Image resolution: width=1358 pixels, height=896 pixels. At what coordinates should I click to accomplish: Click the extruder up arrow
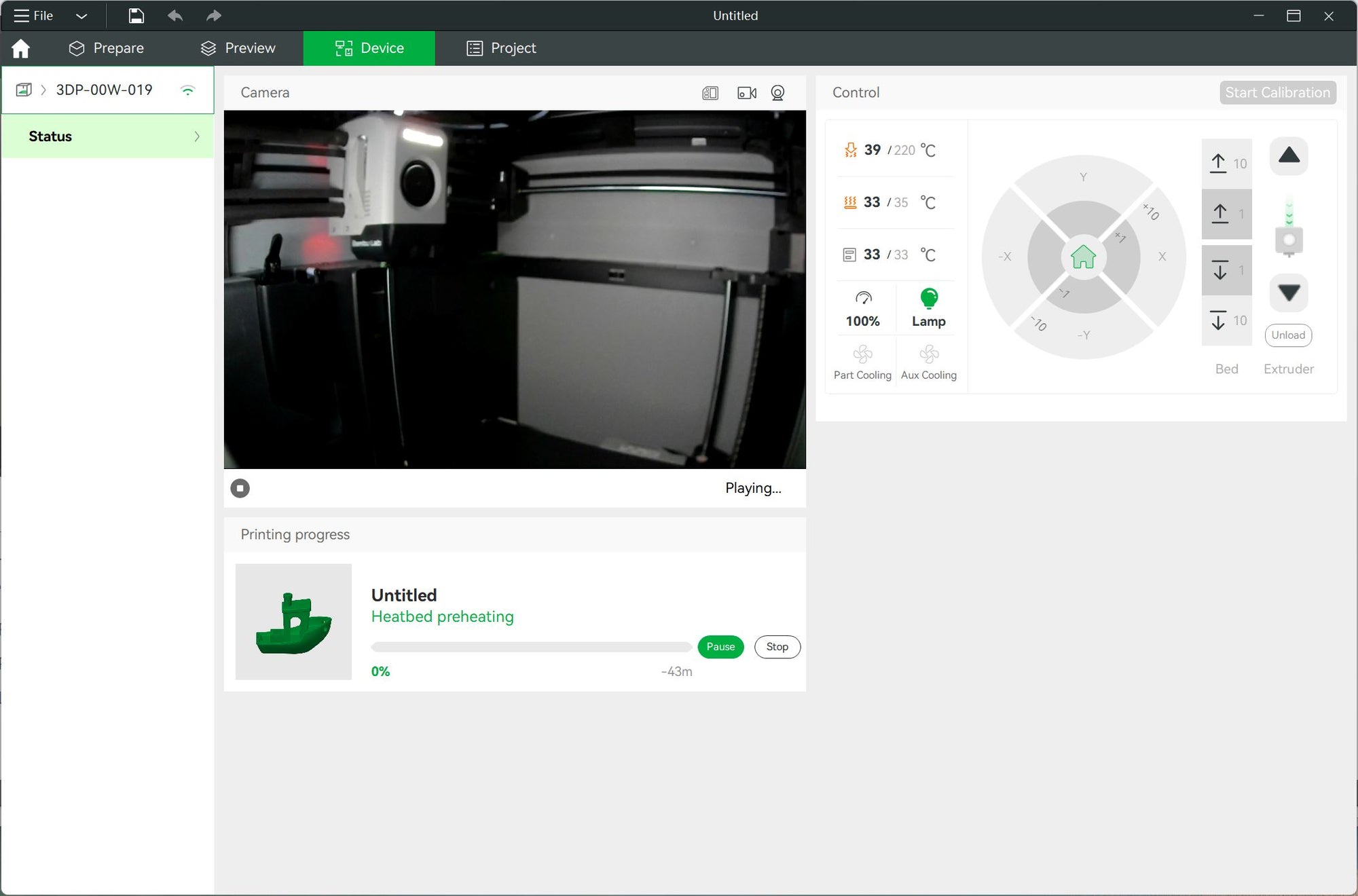pyautogui.click(x=1288, y=156)
